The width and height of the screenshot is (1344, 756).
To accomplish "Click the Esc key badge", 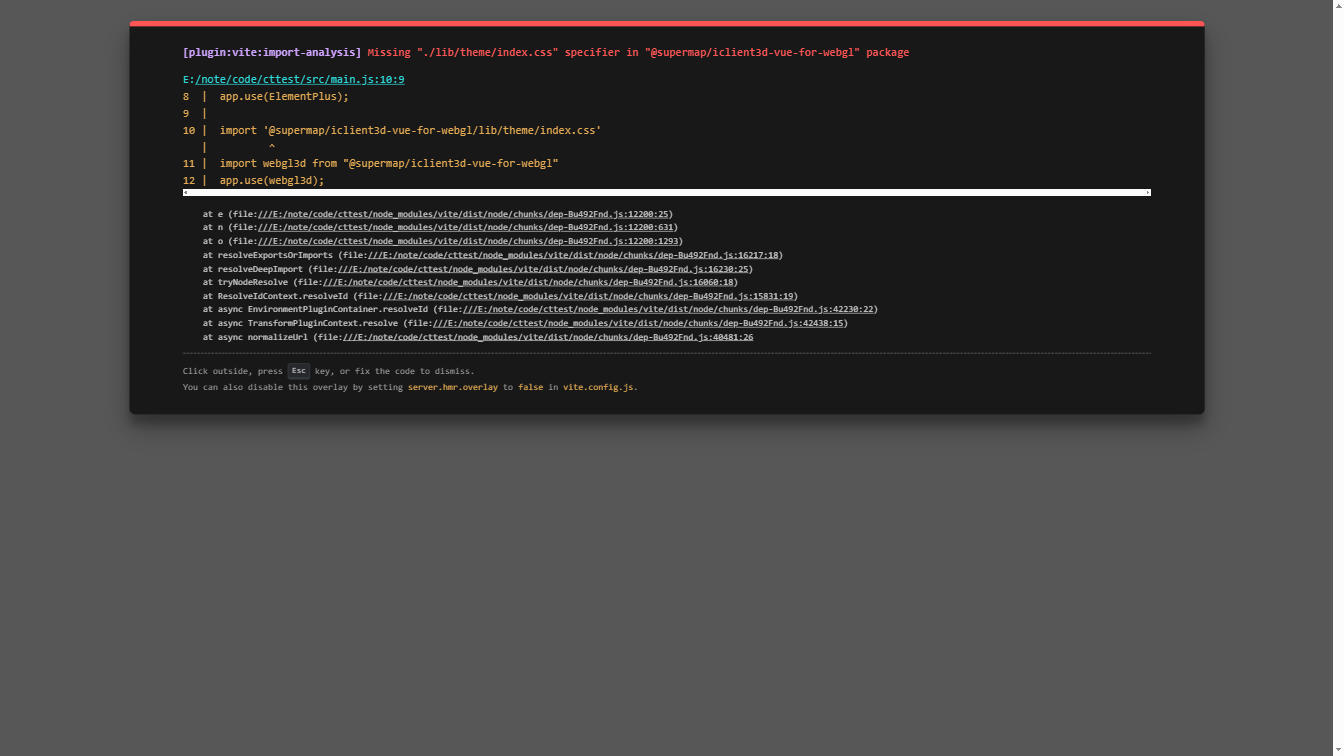I will point(298,371).
